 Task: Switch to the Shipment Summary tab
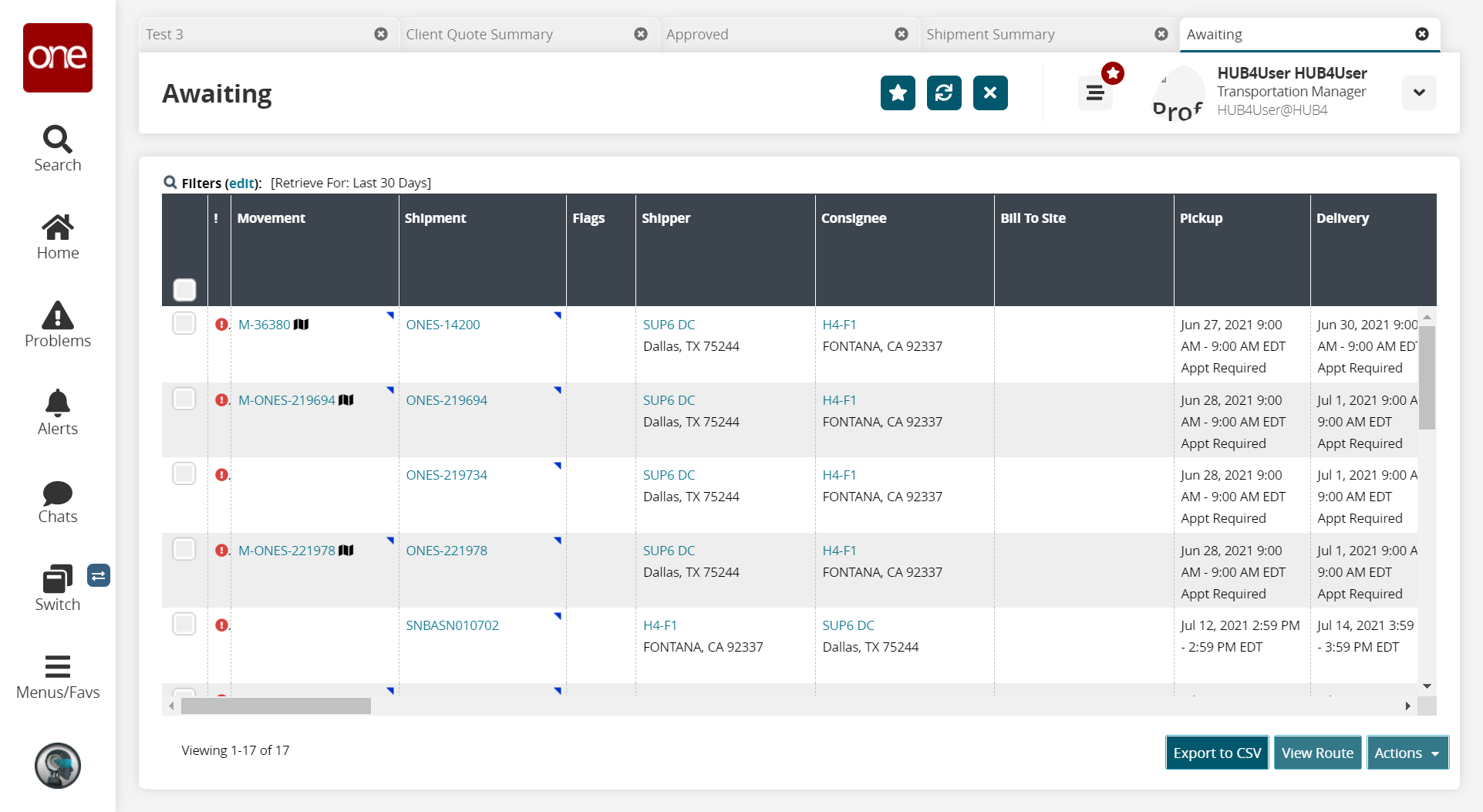990,35
